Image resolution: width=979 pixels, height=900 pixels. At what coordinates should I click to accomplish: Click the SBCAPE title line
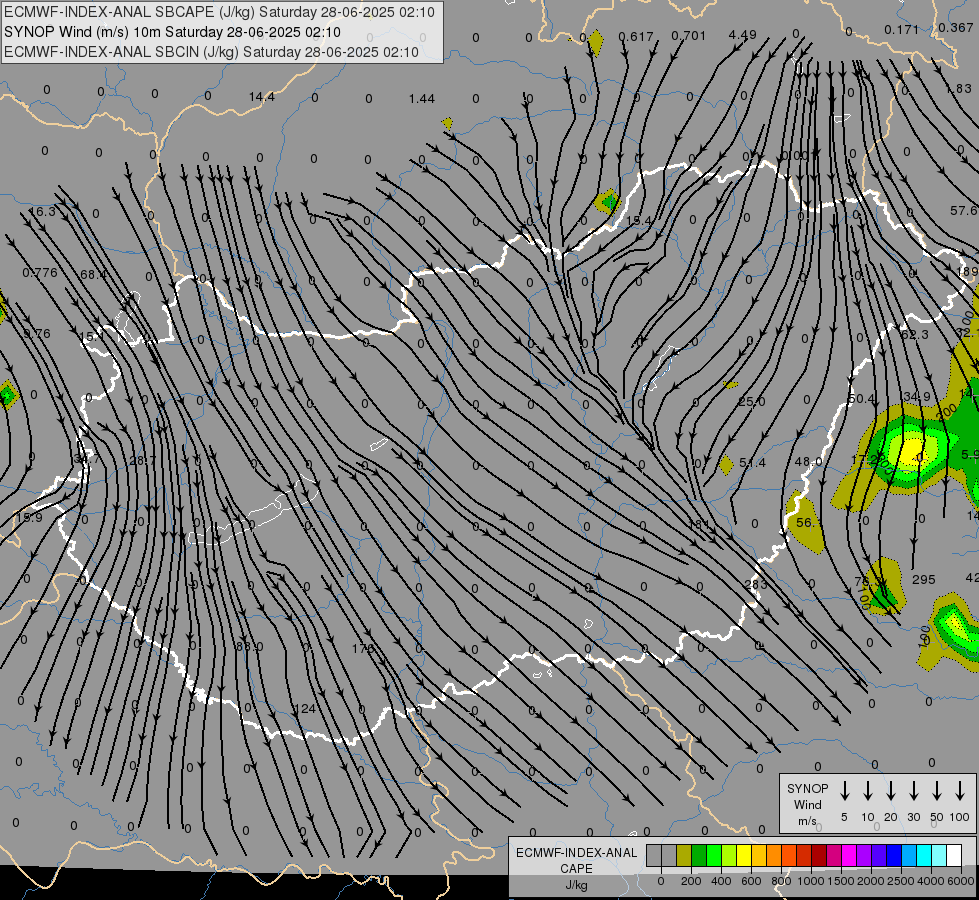click(x=219, y=12)
